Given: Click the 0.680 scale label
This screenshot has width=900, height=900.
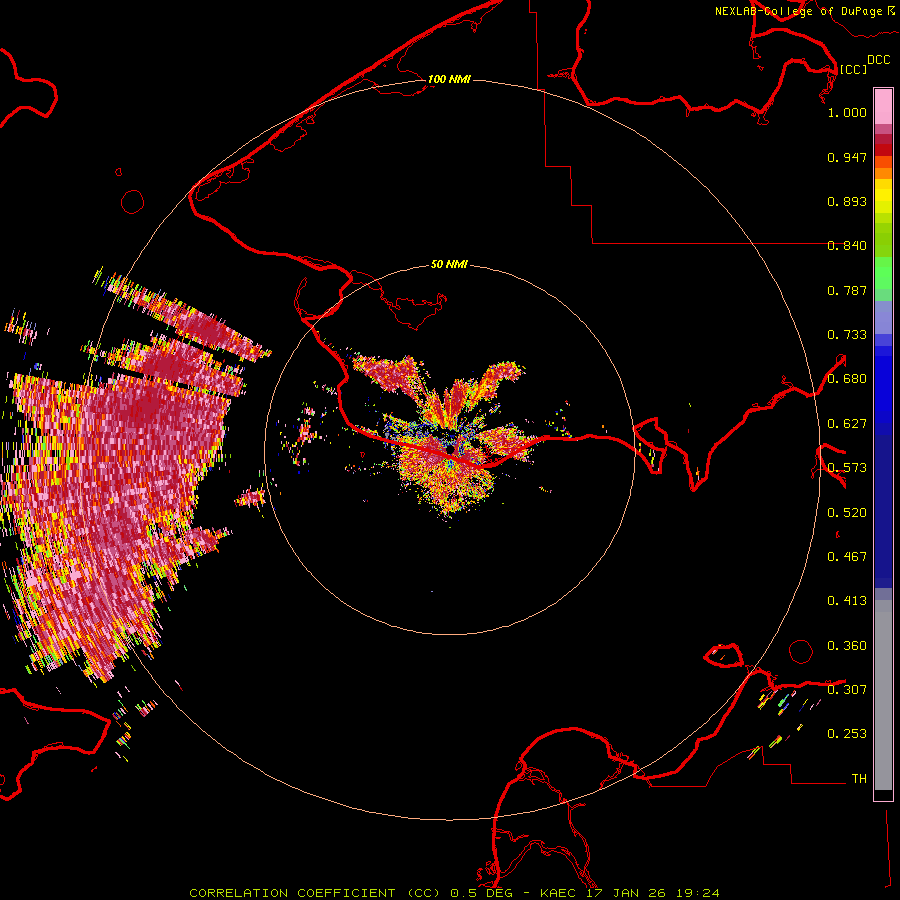Looking at the screenshot, I should (x=847, y=379).
